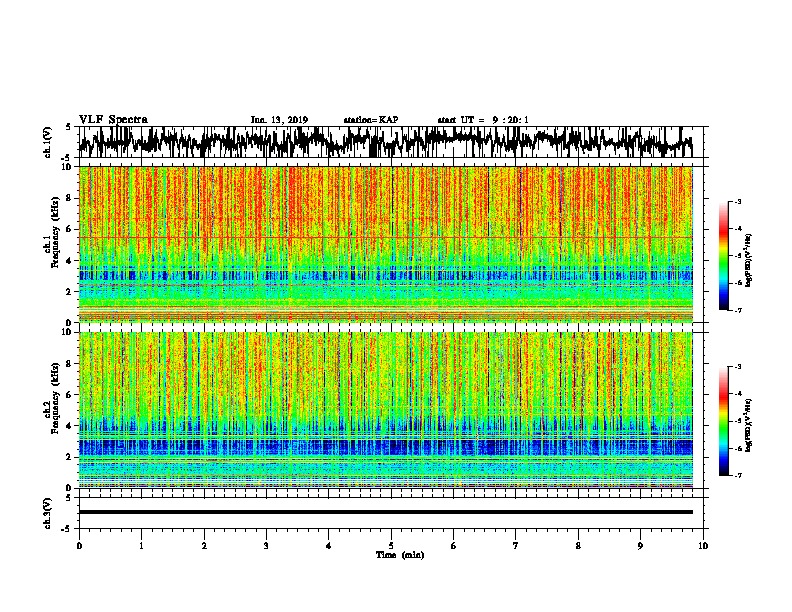Click the ch.1 spectrogram panel
This screenshot has height=612, width=792.
click(385, 244)
